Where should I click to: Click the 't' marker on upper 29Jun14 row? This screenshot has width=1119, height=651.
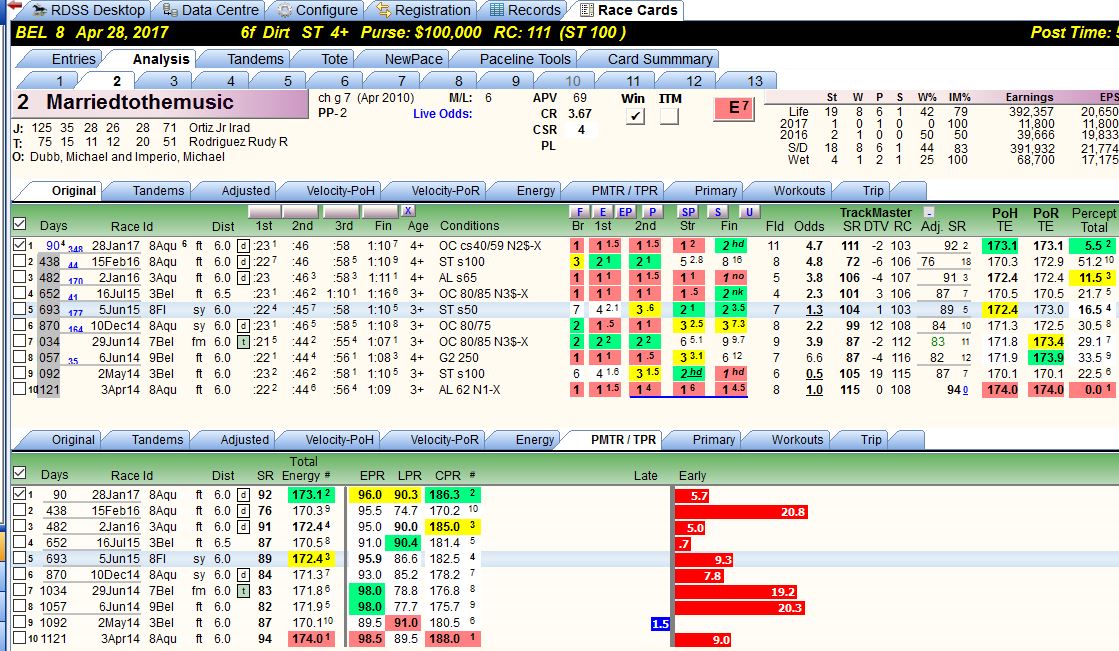[243, 342]
